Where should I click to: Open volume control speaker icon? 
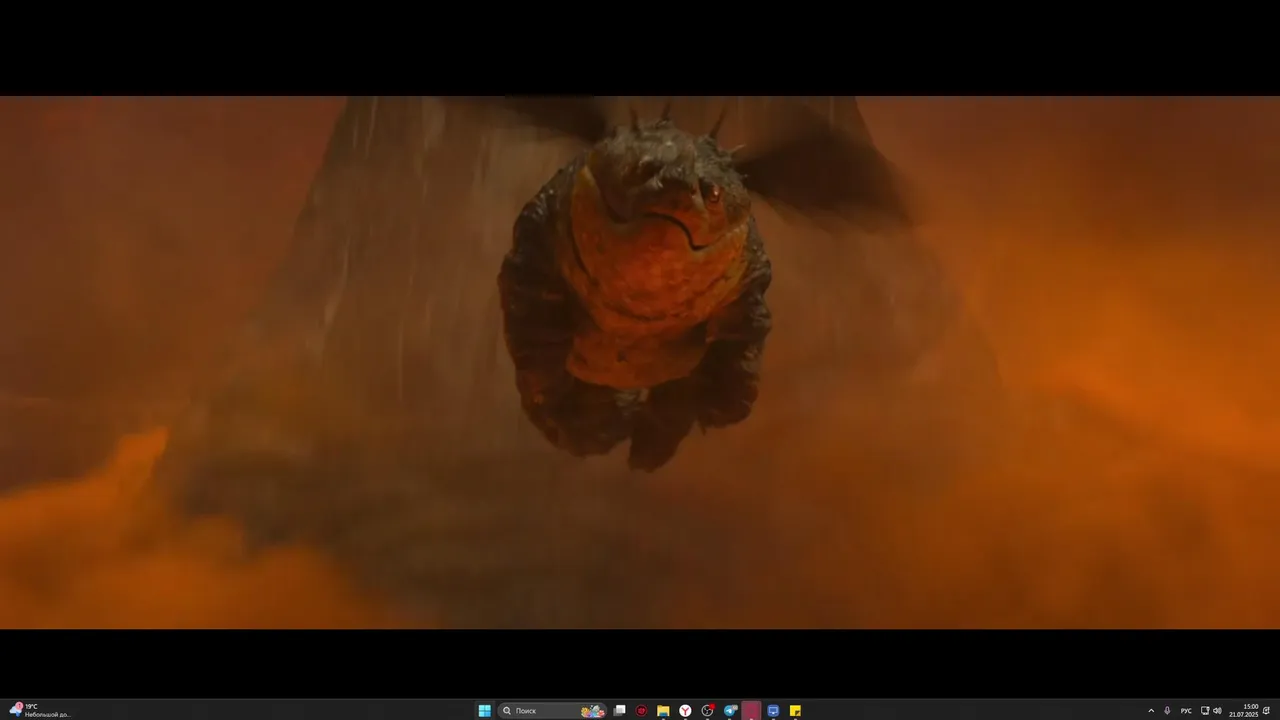pos(1217,711)
